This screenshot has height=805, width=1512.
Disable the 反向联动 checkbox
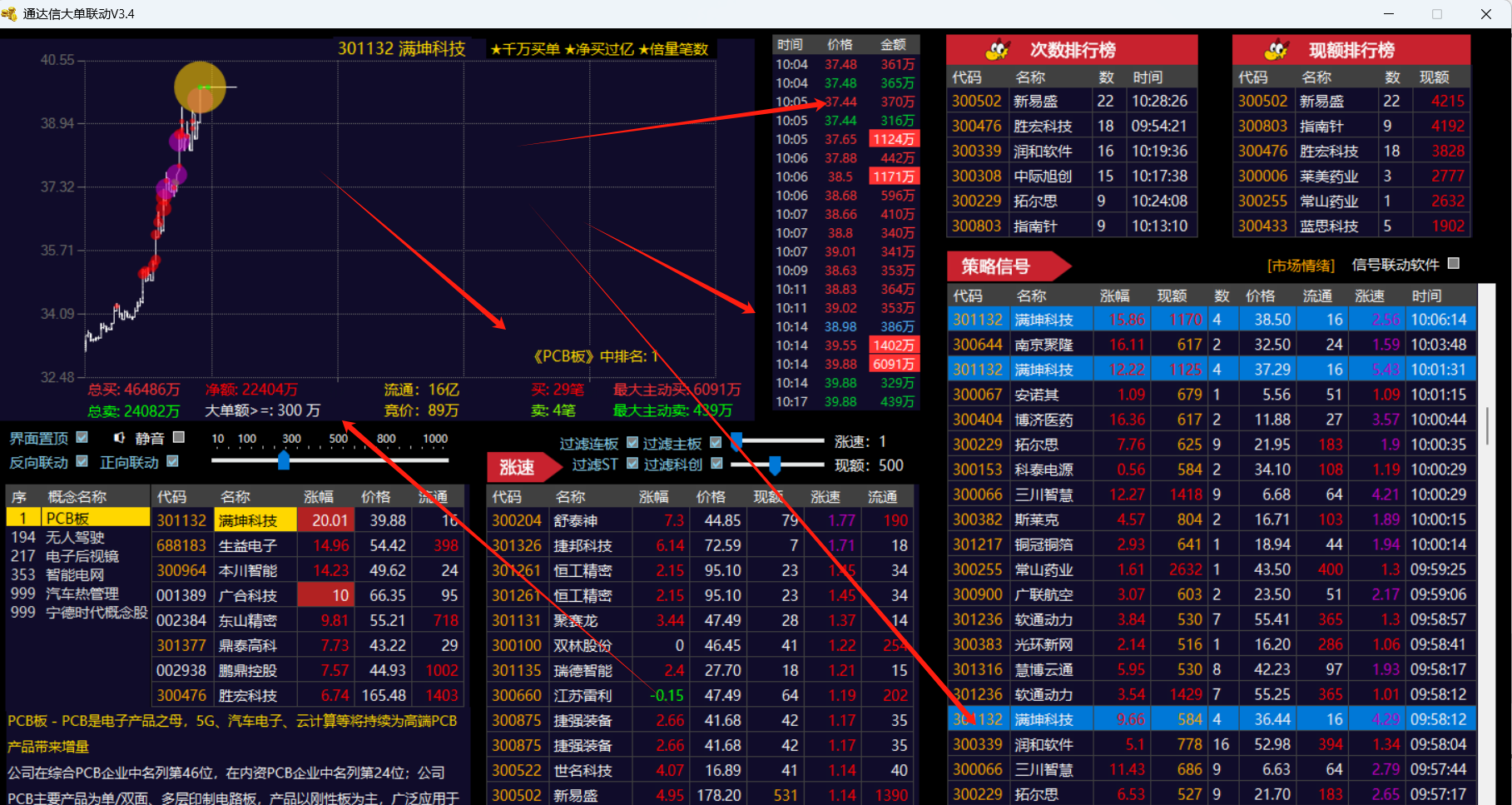click(82, 461)
